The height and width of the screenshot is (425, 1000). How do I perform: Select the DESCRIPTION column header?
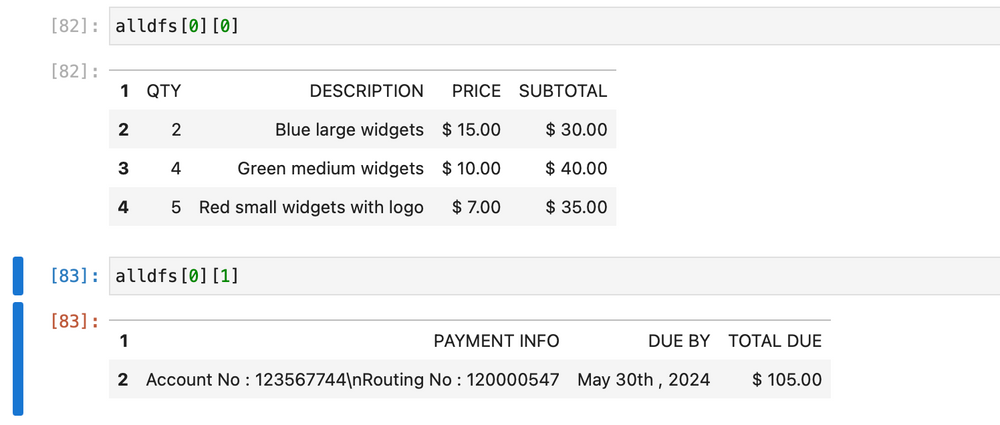point(366,91)
